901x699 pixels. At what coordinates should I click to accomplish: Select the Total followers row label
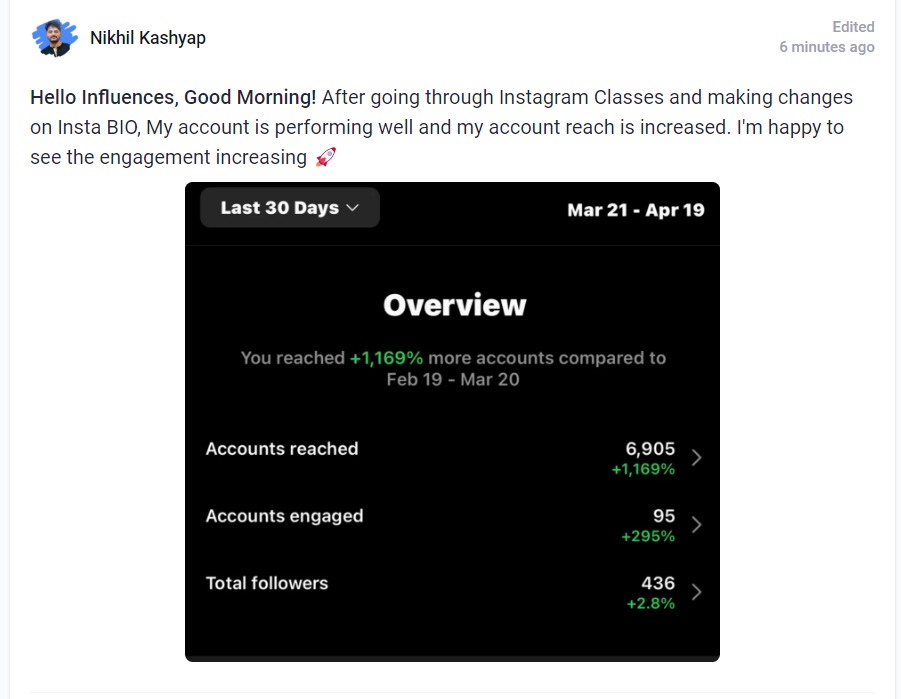(267, 583)
